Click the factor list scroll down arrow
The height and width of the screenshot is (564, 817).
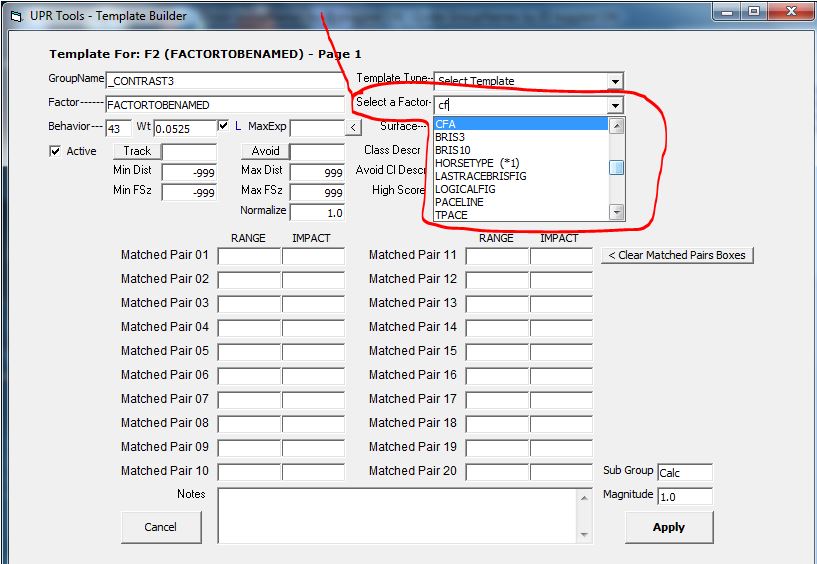[x=616, y=212]
